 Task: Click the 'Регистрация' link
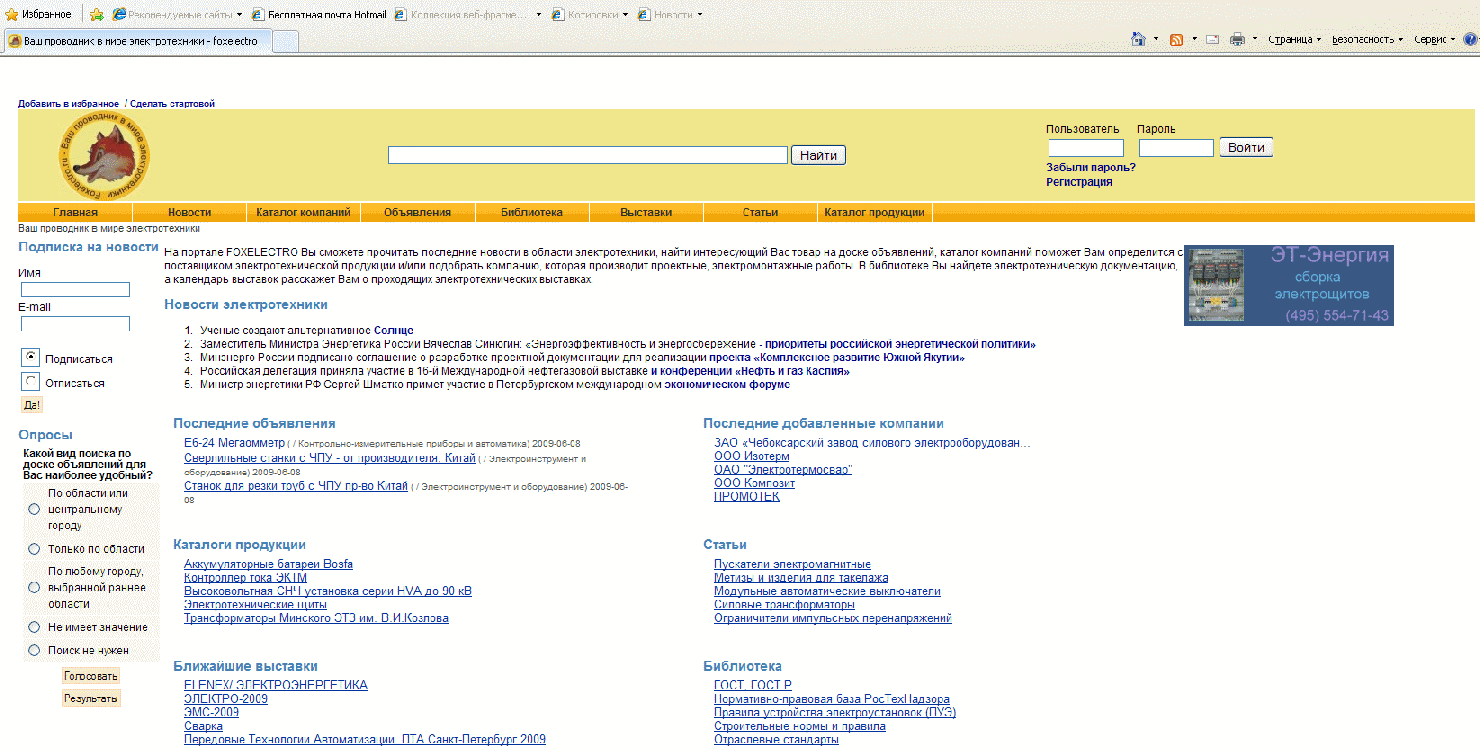1079,182
